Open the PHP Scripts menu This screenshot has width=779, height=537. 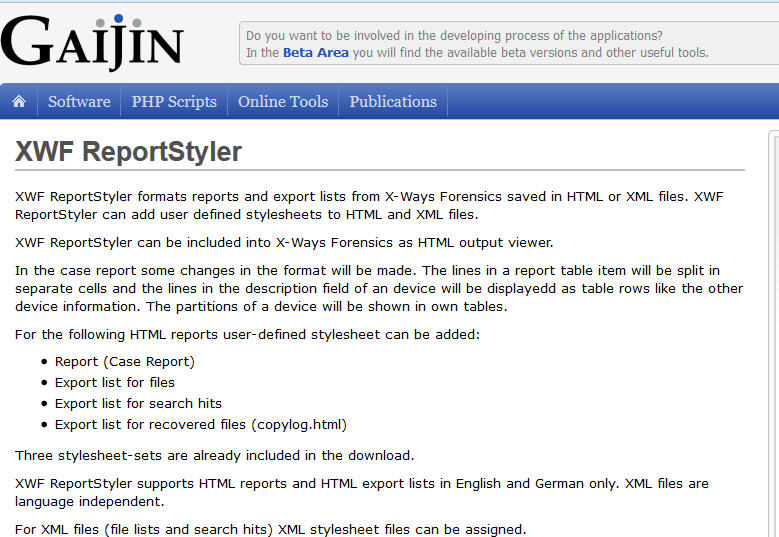pyautogui.click(x=174, y=101)
